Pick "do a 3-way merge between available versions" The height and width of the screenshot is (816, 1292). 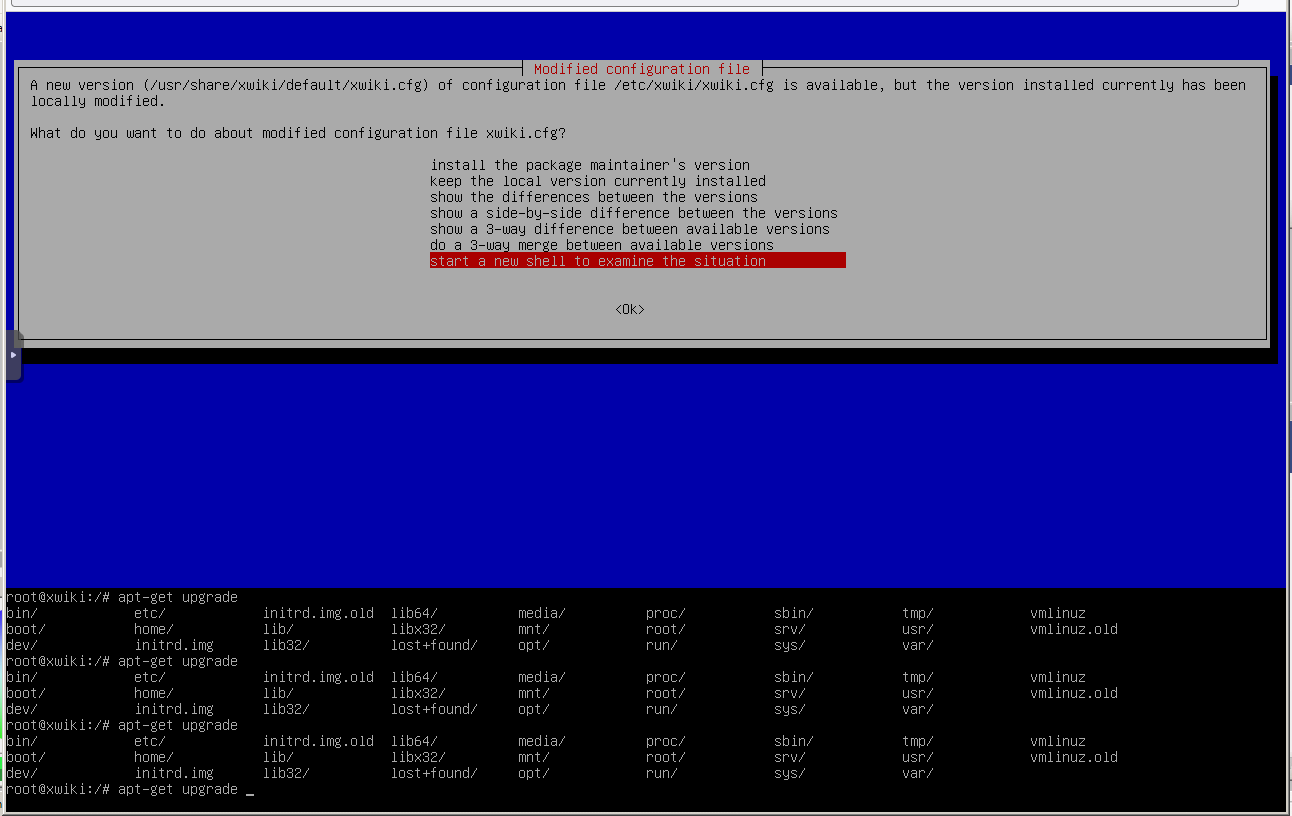[x=602, y=245]
